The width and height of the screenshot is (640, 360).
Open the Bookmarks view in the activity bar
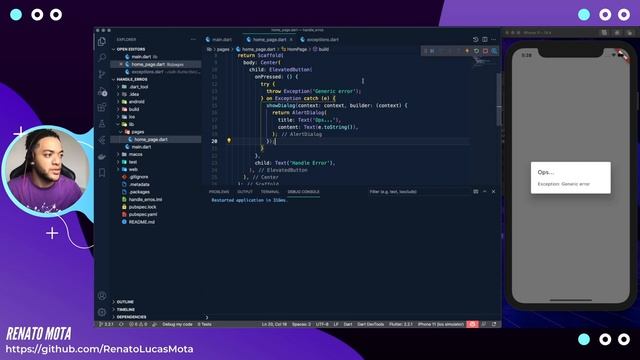tap(102, 173)
